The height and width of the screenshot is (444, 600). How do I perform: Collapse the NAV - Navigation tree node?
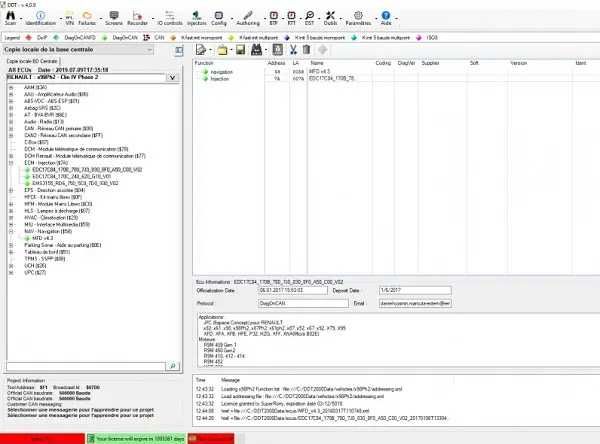11,231
